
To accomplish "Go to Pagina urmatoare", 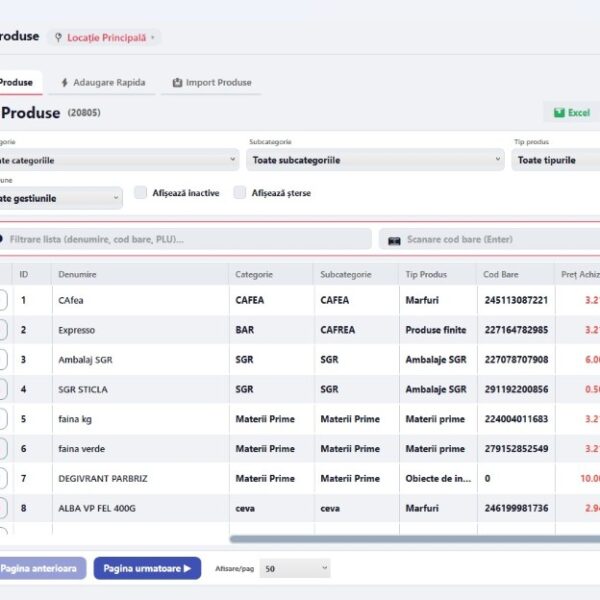I will coord(147,568).
